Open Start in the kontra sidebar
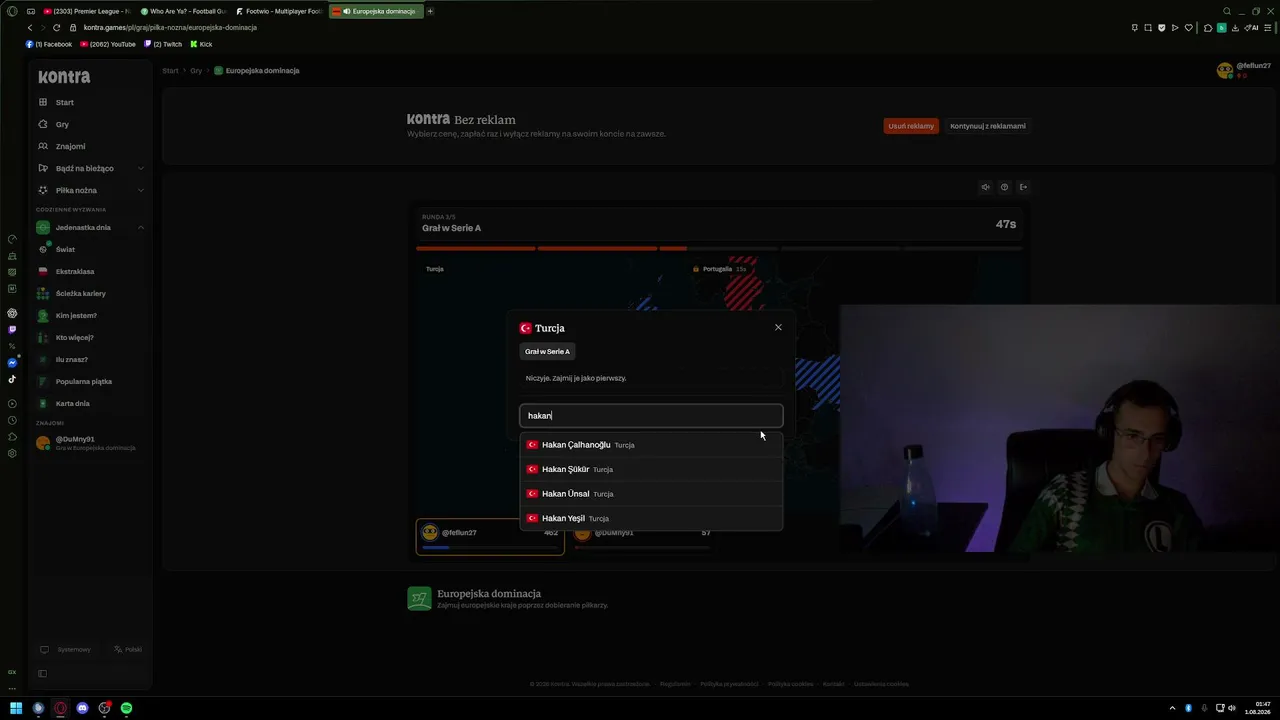Screen dimensions: 1280x720 point(91,102)
